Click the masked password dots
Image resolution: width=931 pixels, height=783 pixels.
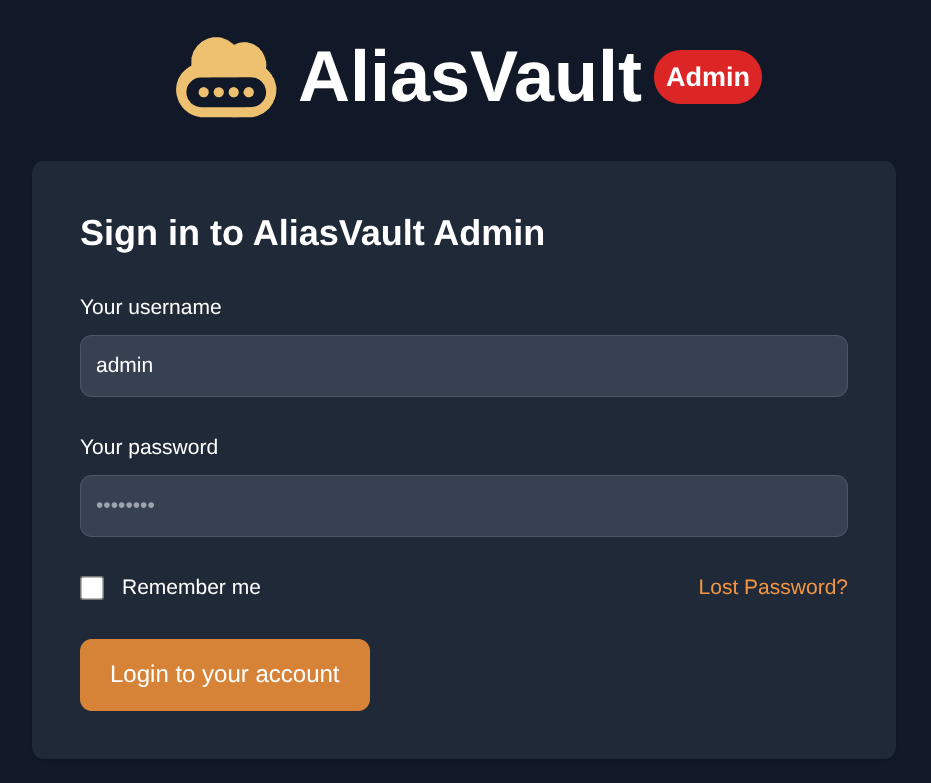click(125, 506)
